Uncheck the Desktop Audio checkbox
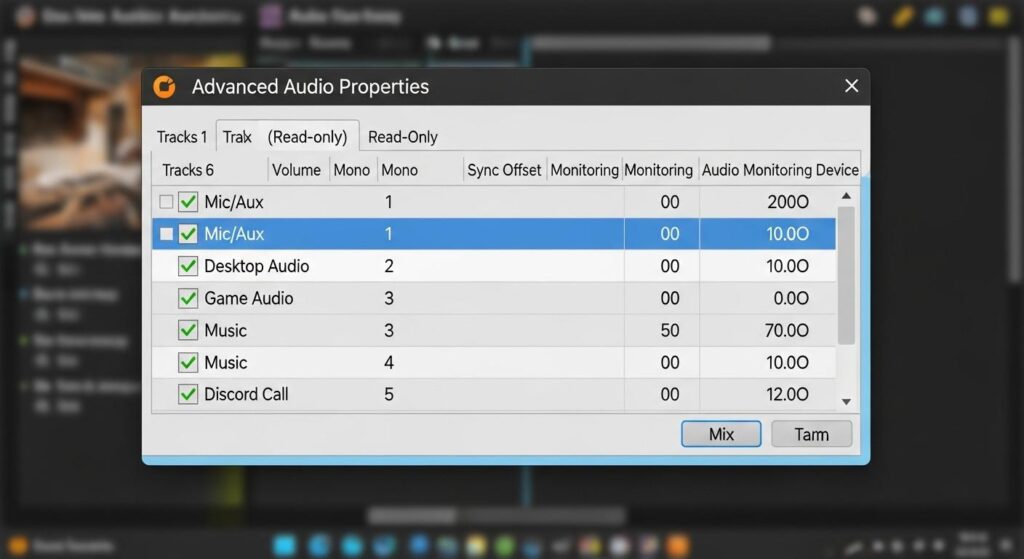1024x559 pixels. point(187,266)
